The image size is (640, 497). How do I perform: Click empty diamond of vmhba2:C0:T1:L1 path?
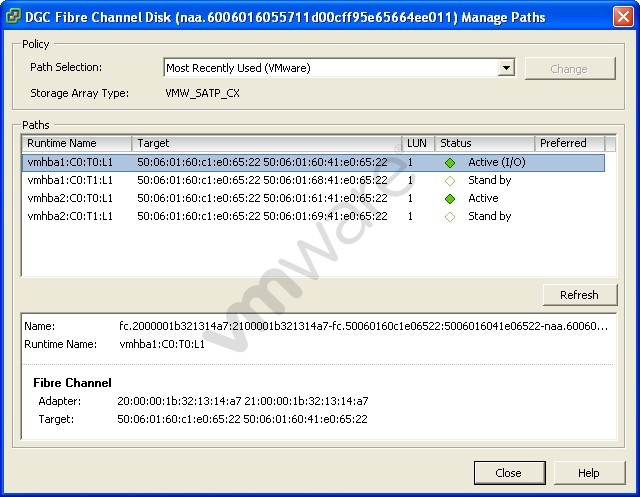[450, 217]
